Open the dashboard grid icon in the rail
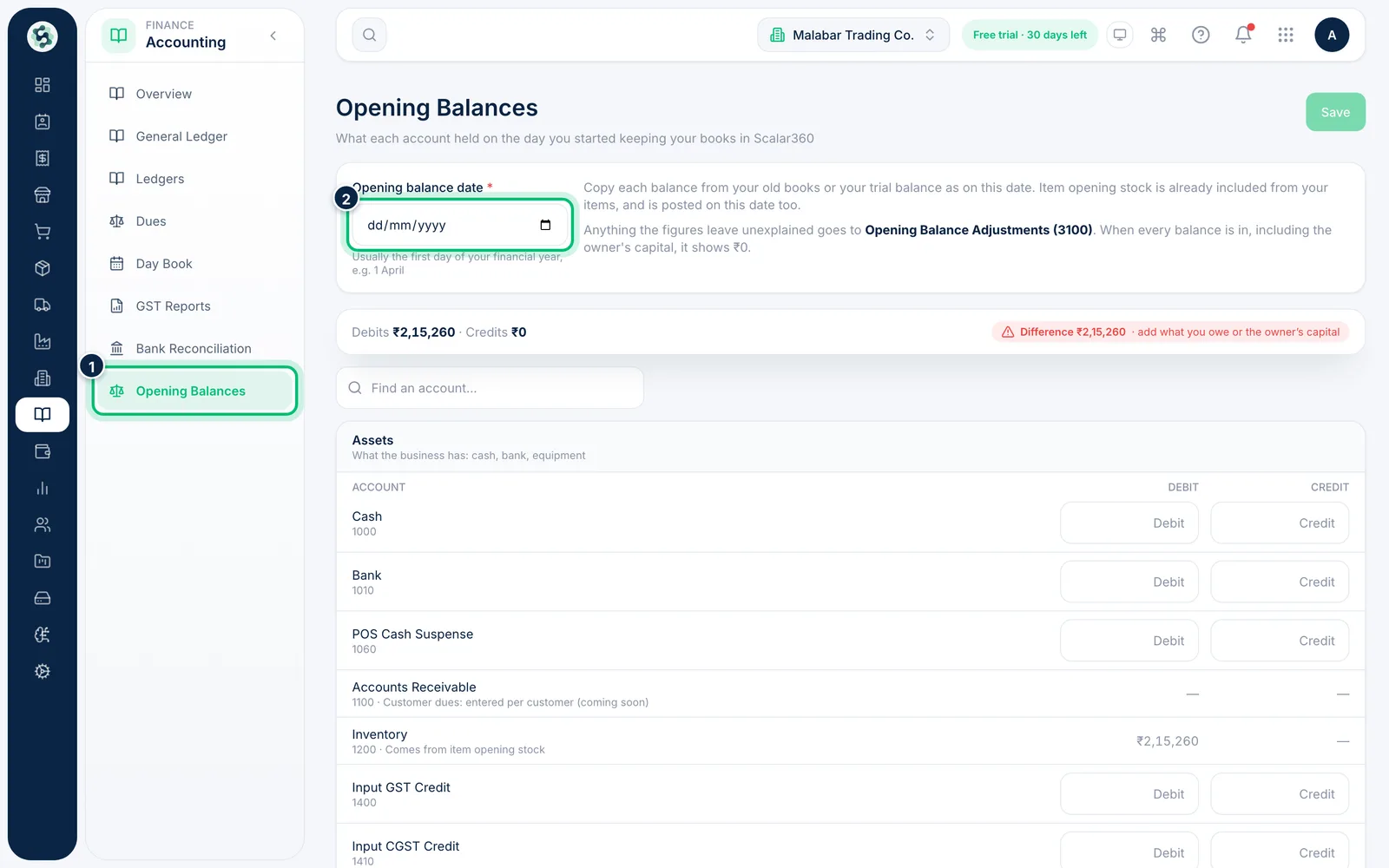1389x868 pixels. click(x=42, y=85)
